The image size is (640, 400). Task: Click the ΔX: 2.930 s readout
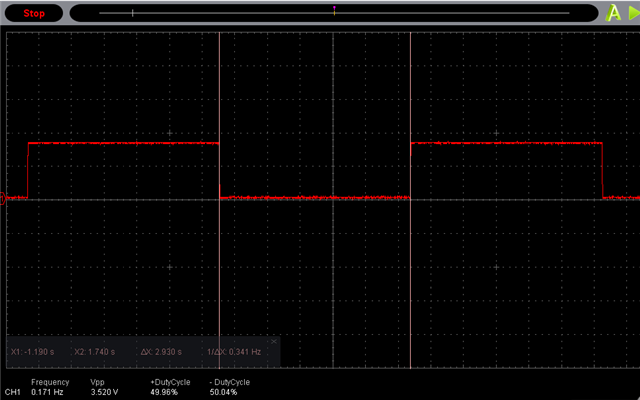coord(161,352)
